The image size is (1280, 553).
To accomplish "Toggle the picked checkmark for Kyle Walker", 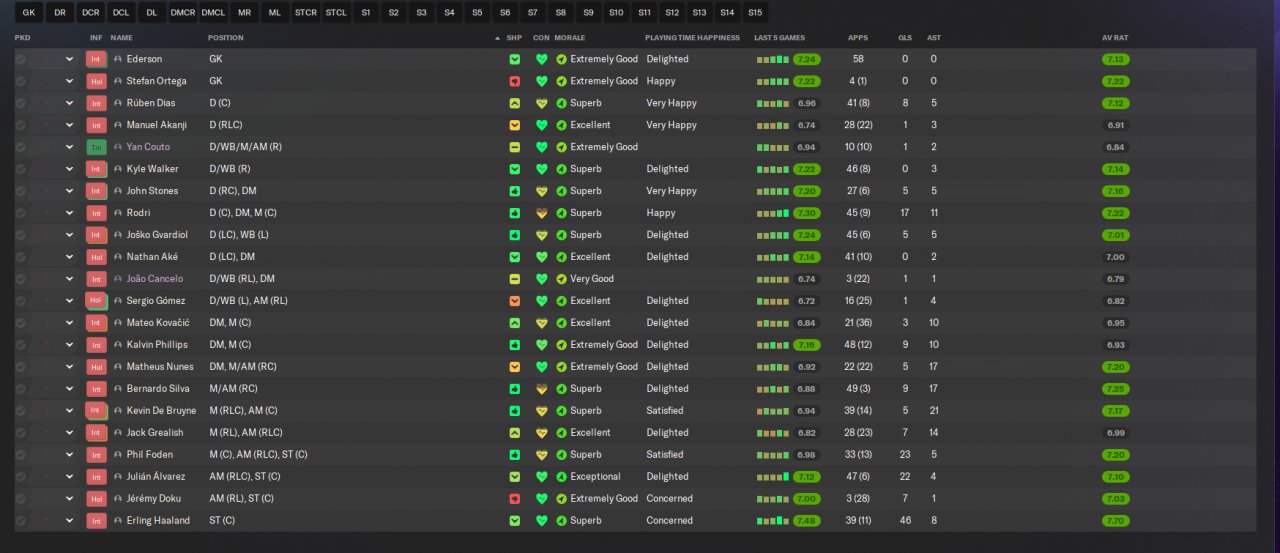I will coord(20,169).
